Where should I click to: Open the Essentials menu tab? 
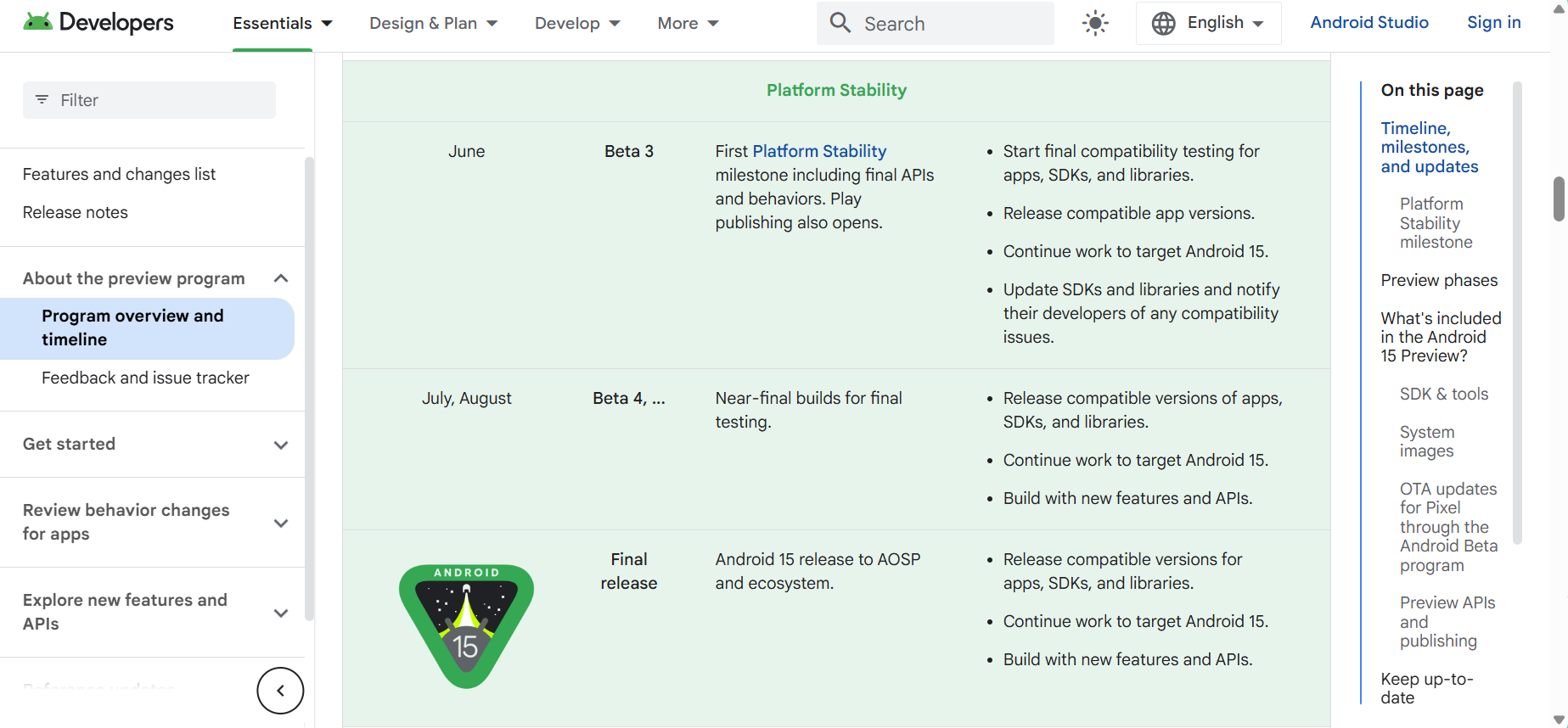point(282,24)
